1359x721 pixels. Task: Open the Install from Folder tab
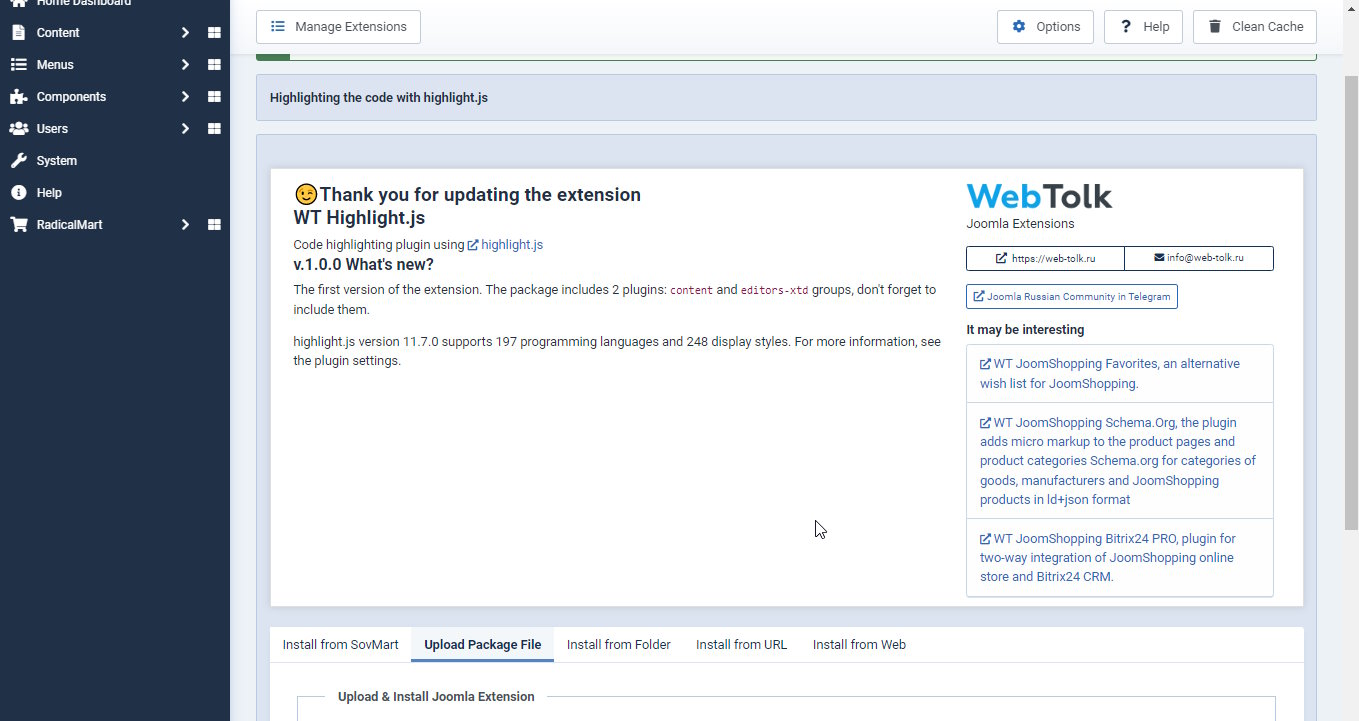[619, 645]
